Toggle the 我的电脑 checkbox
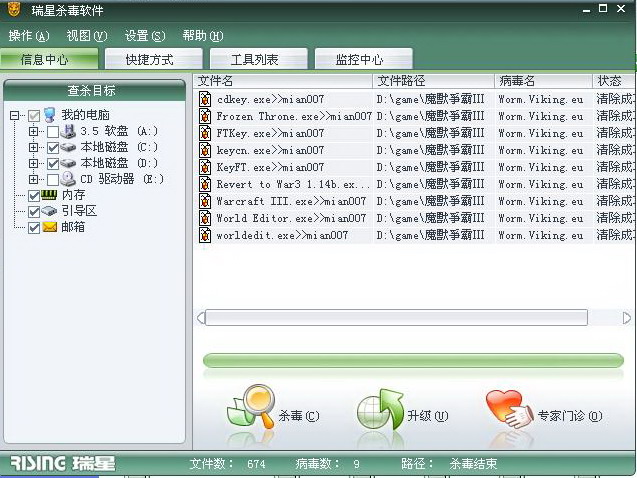The width and height of the screenshot is (637, 478). click(x=34, y=116)
